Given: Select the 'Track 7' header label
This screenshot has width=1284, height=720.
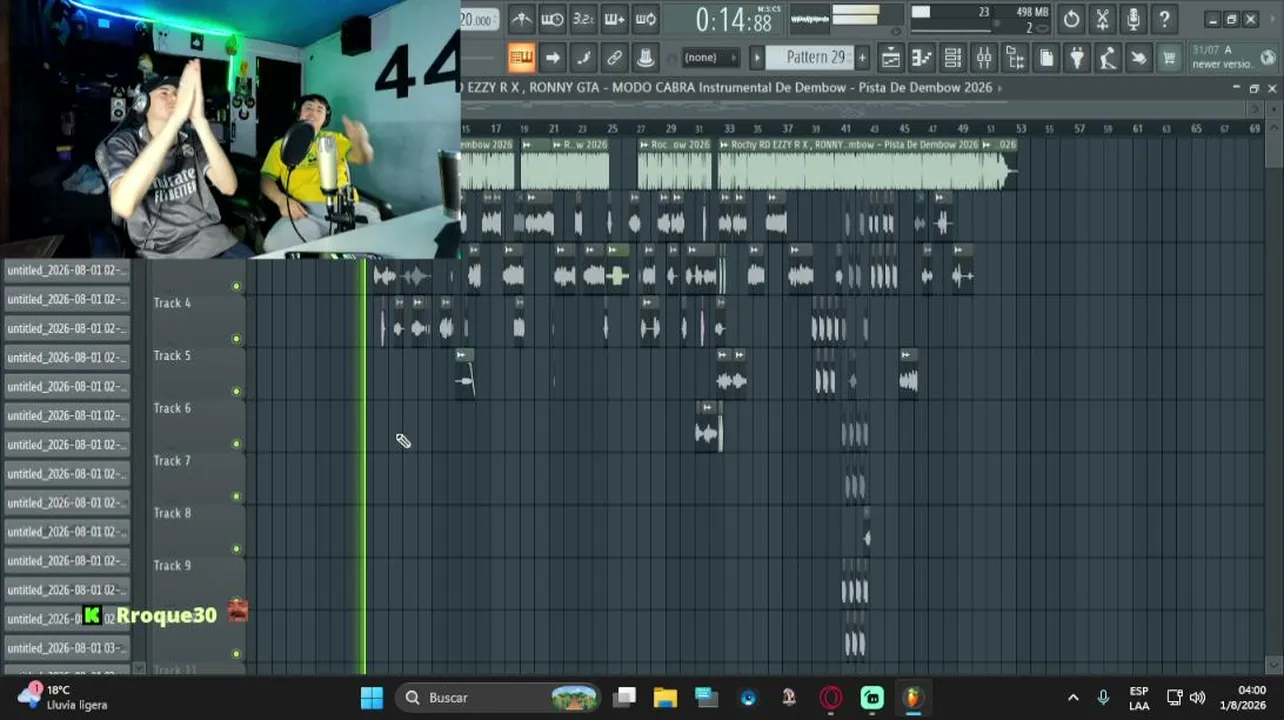Looking at the screenshot, I should click(x=172, y=461).
